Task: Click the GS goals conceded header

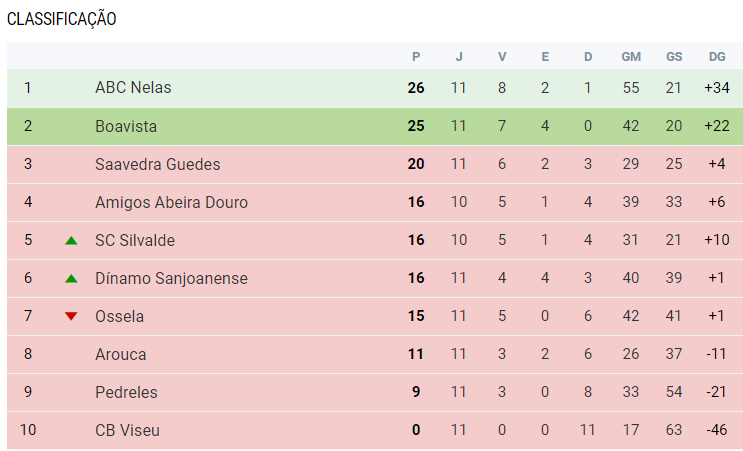Action: click(x=674, y=57)
